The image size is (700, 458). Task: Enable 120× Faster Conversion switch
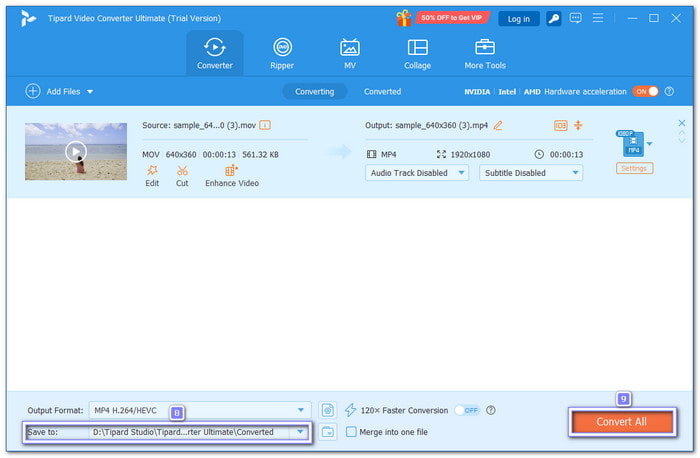click(466, 410)
